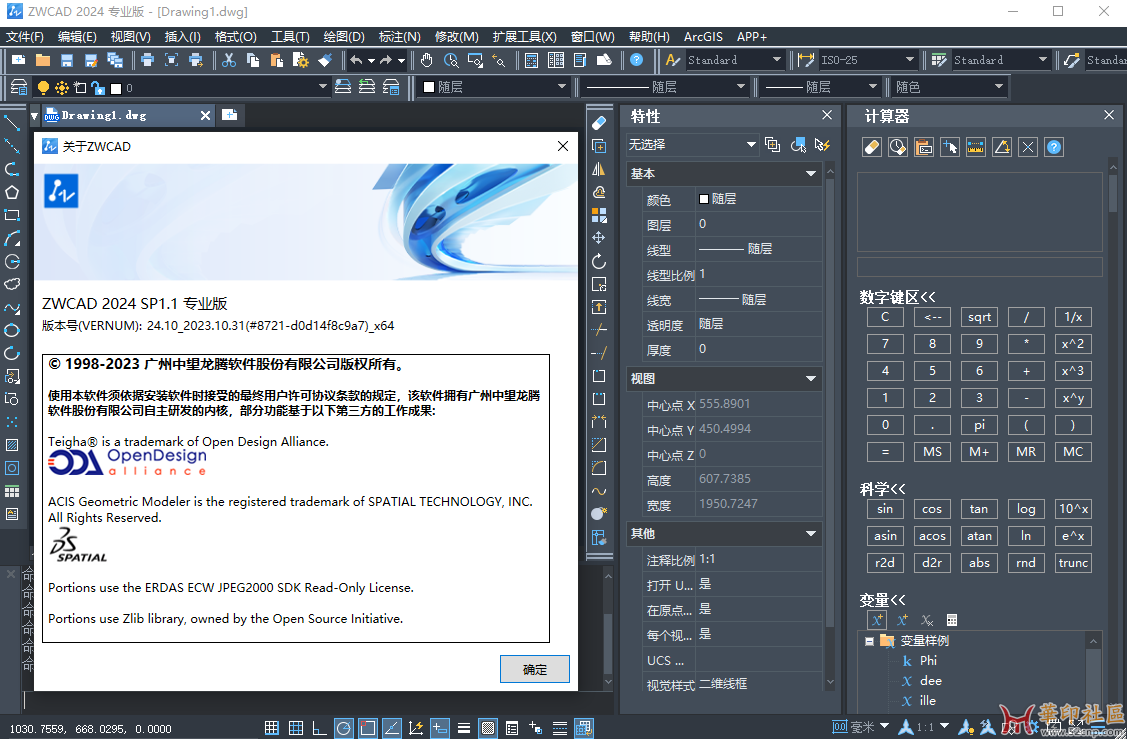The width and height of the screenshot is (1127, 739).
Task: Select the Rectangle tool in left toolbar
Action: coord(12,215)
